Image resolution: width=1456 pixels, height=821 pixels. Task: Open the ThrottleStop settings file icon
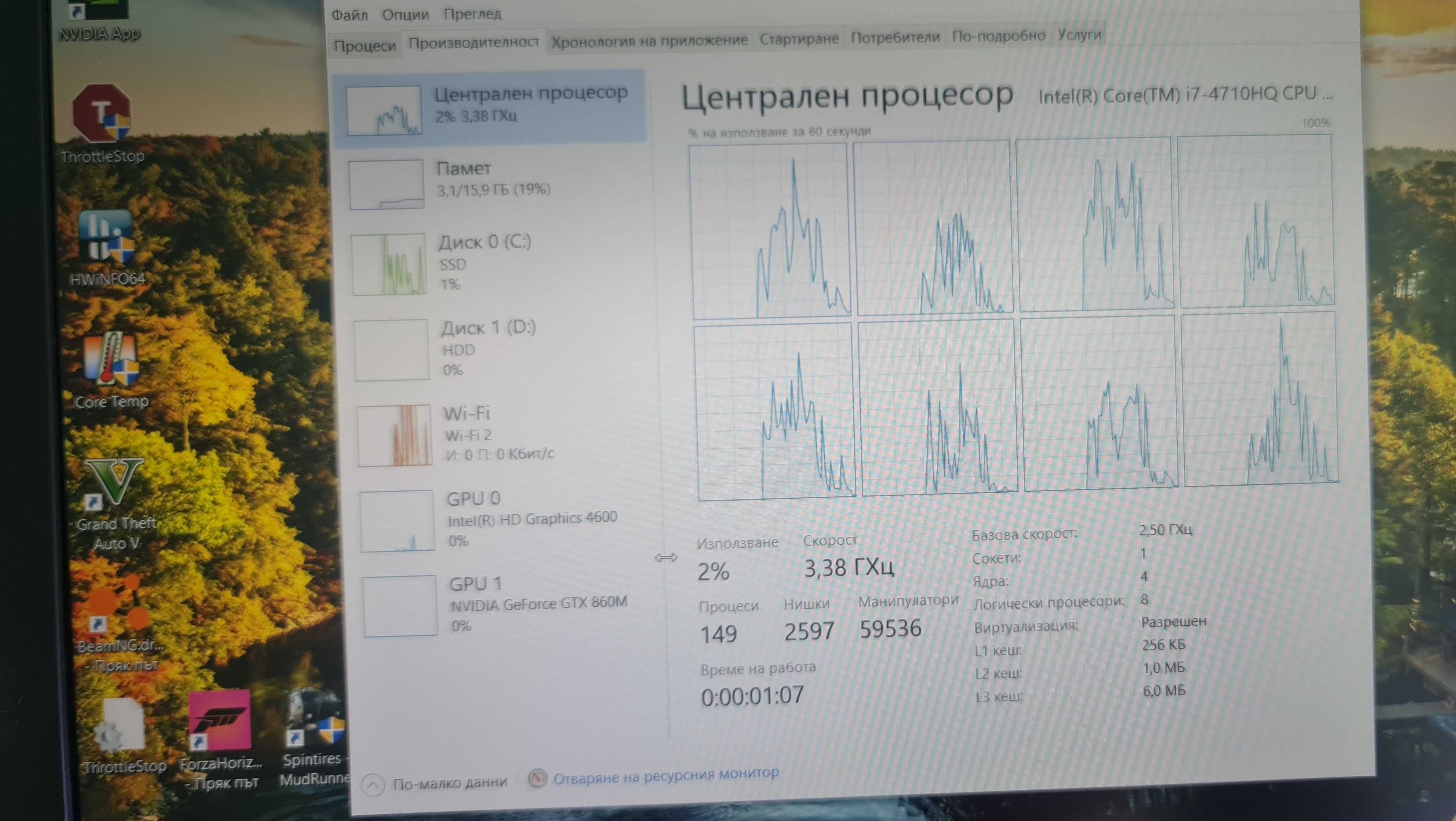(120, 725)
